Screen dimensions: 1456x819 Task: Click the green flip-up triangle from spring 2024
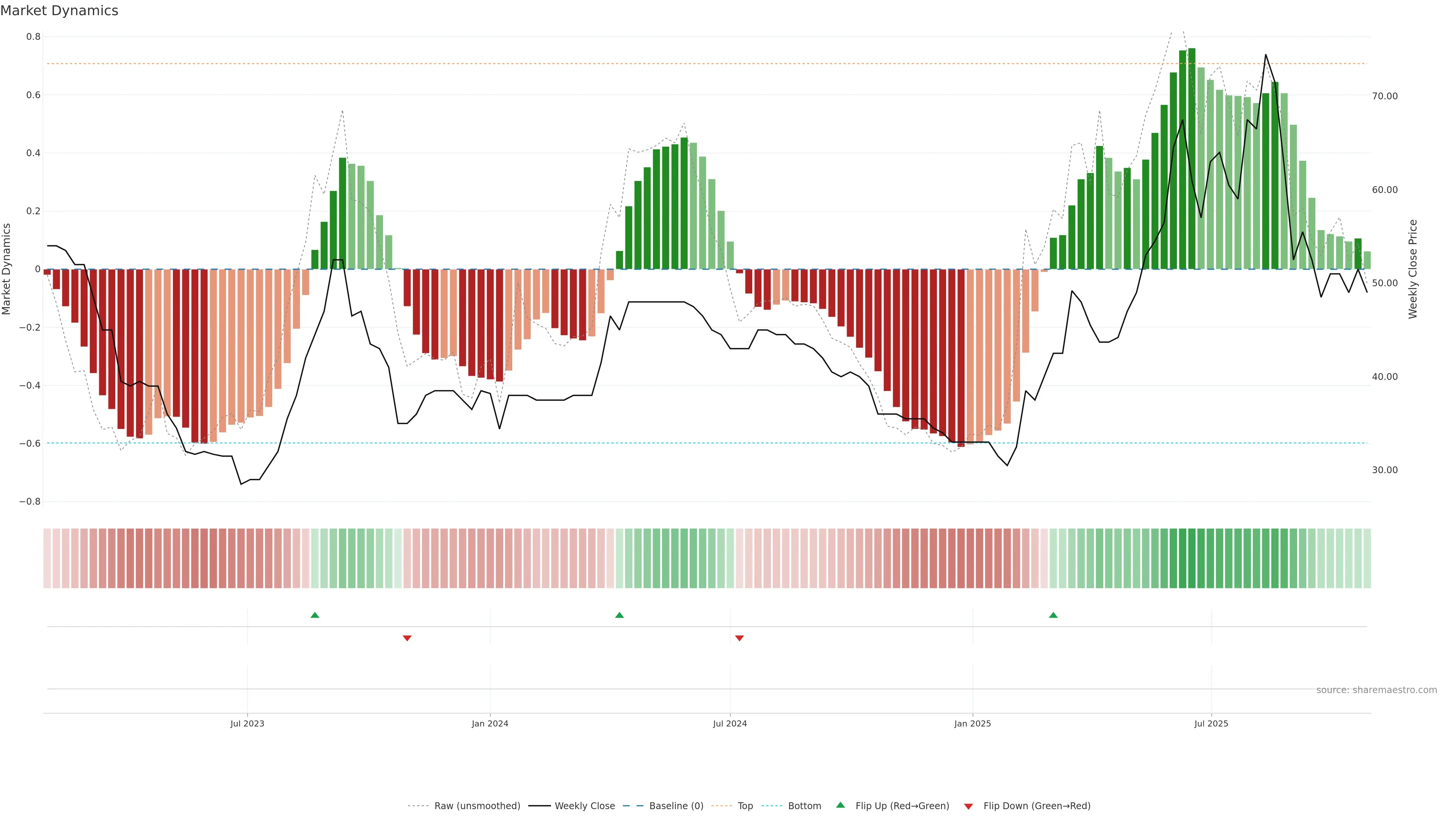click(620, 615)
